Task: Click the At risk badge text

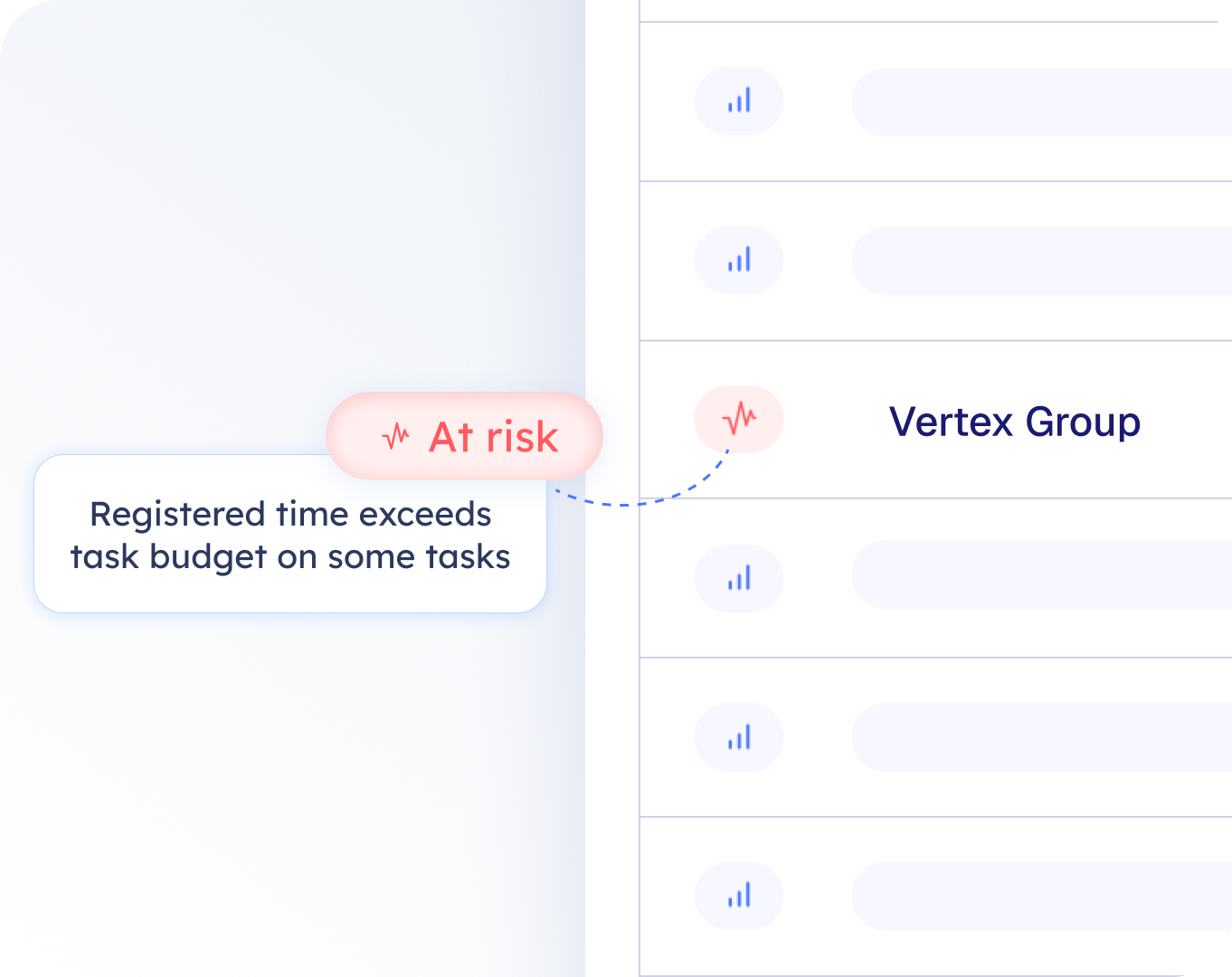Action: pyautogui.click(x=494, y=437)
